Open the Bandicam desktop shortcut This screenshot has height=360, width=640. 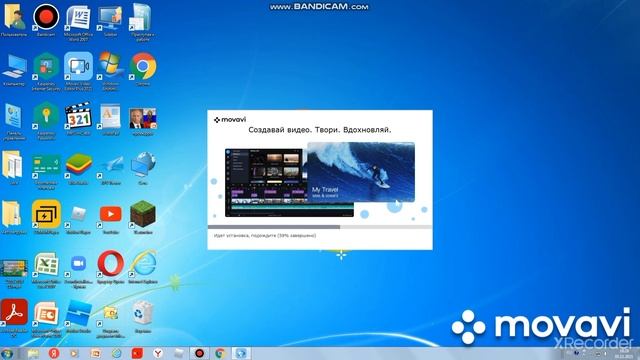point(46,17)
